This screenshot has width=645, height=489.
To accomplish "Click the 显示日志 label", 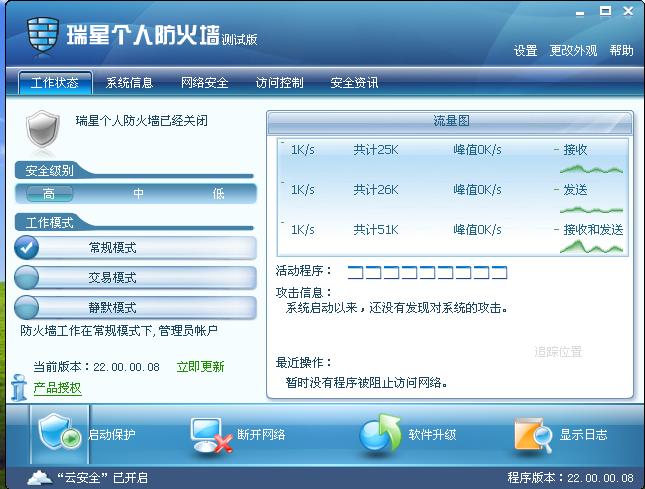I will [583, 435].
